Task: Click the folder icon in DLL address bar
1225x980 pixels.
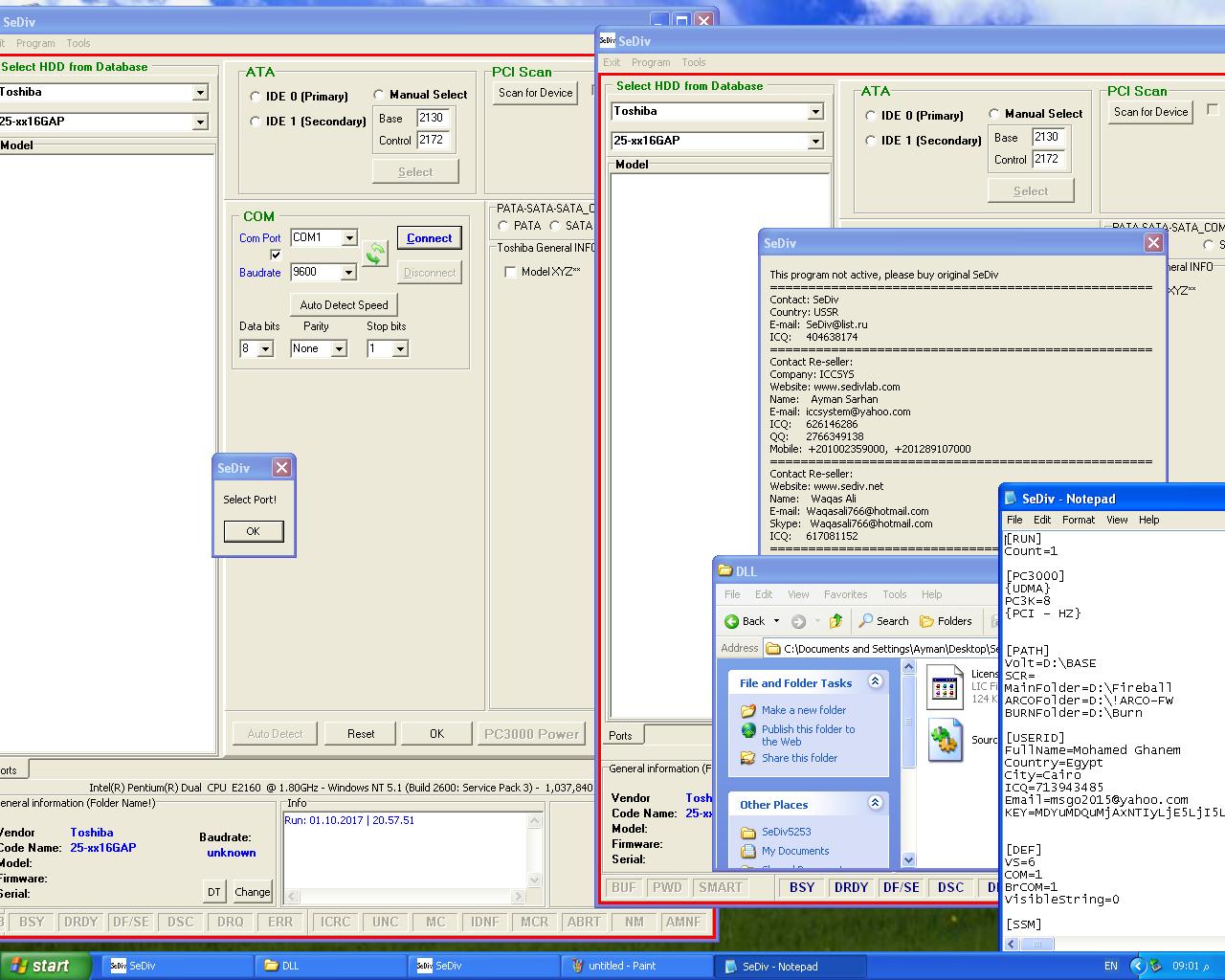Action: click(x=773, y=649)
